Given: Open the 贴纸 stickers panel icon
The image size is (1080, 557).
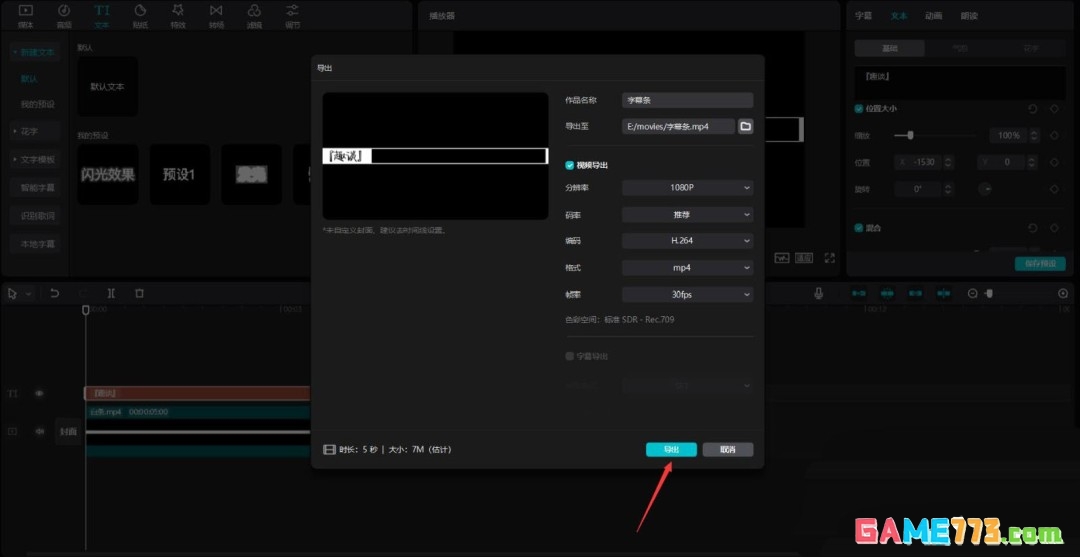Looking at the screenshot, I should click(139, 15).
